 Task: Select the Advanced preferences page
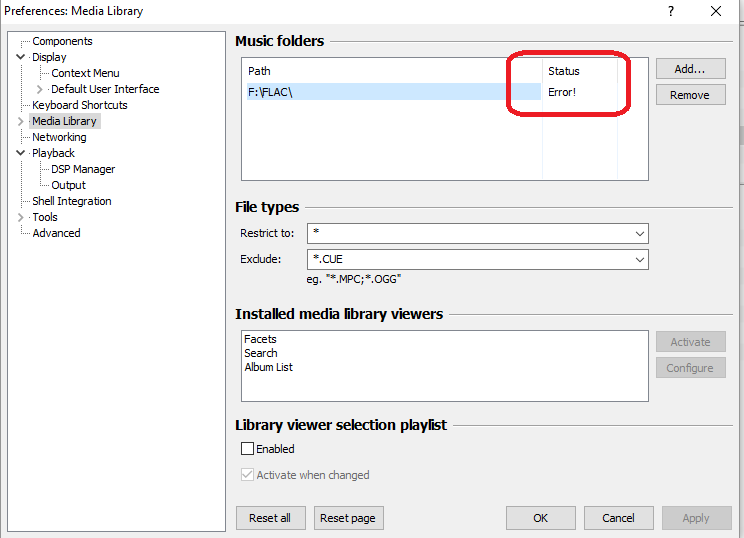click(56, 233)
